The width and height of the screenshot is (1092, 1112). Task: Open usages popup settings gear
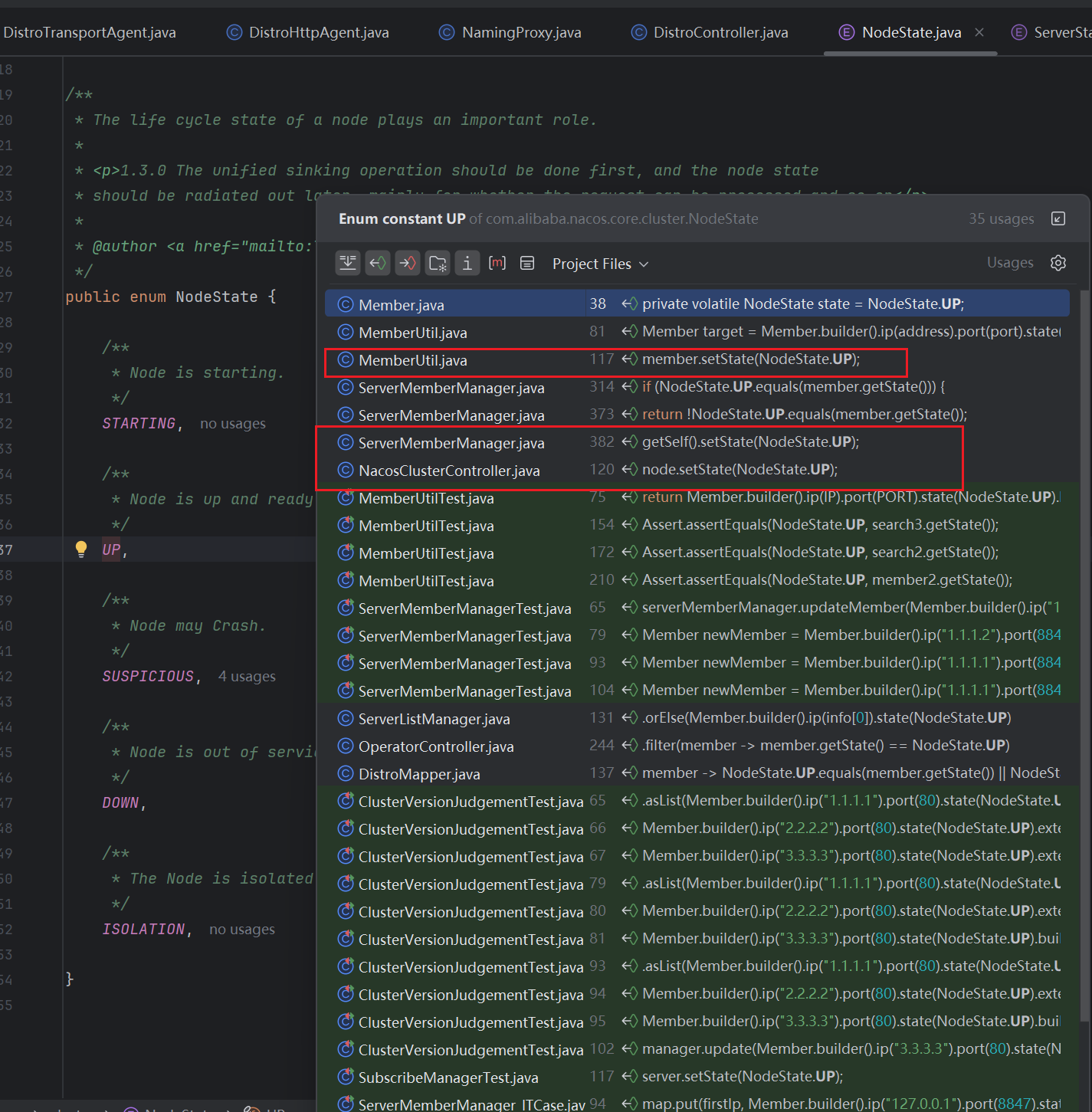click(1058, 263)
